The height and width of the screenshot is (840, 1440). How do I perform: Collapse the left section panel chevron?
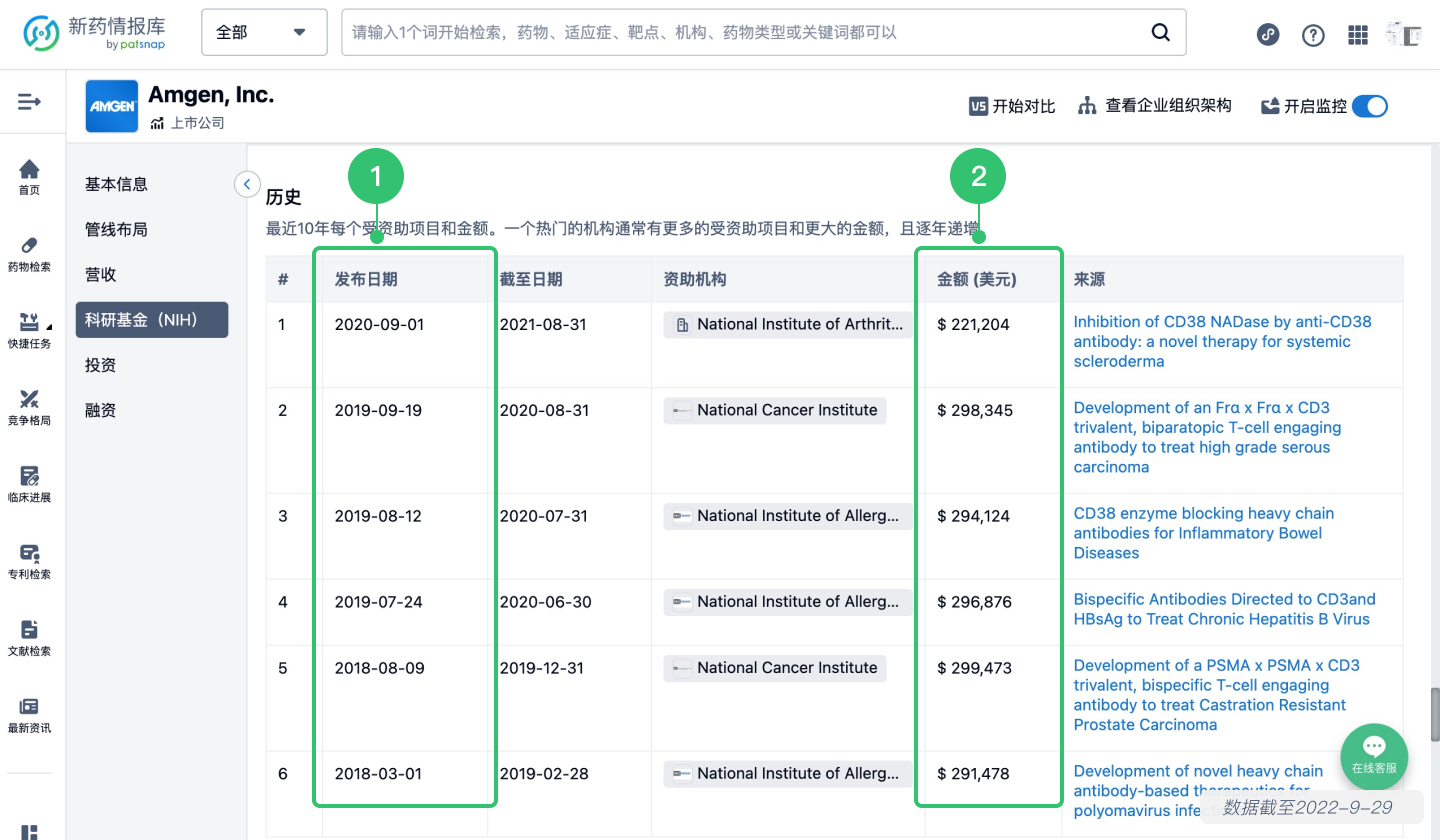click(x=247, y=184)
